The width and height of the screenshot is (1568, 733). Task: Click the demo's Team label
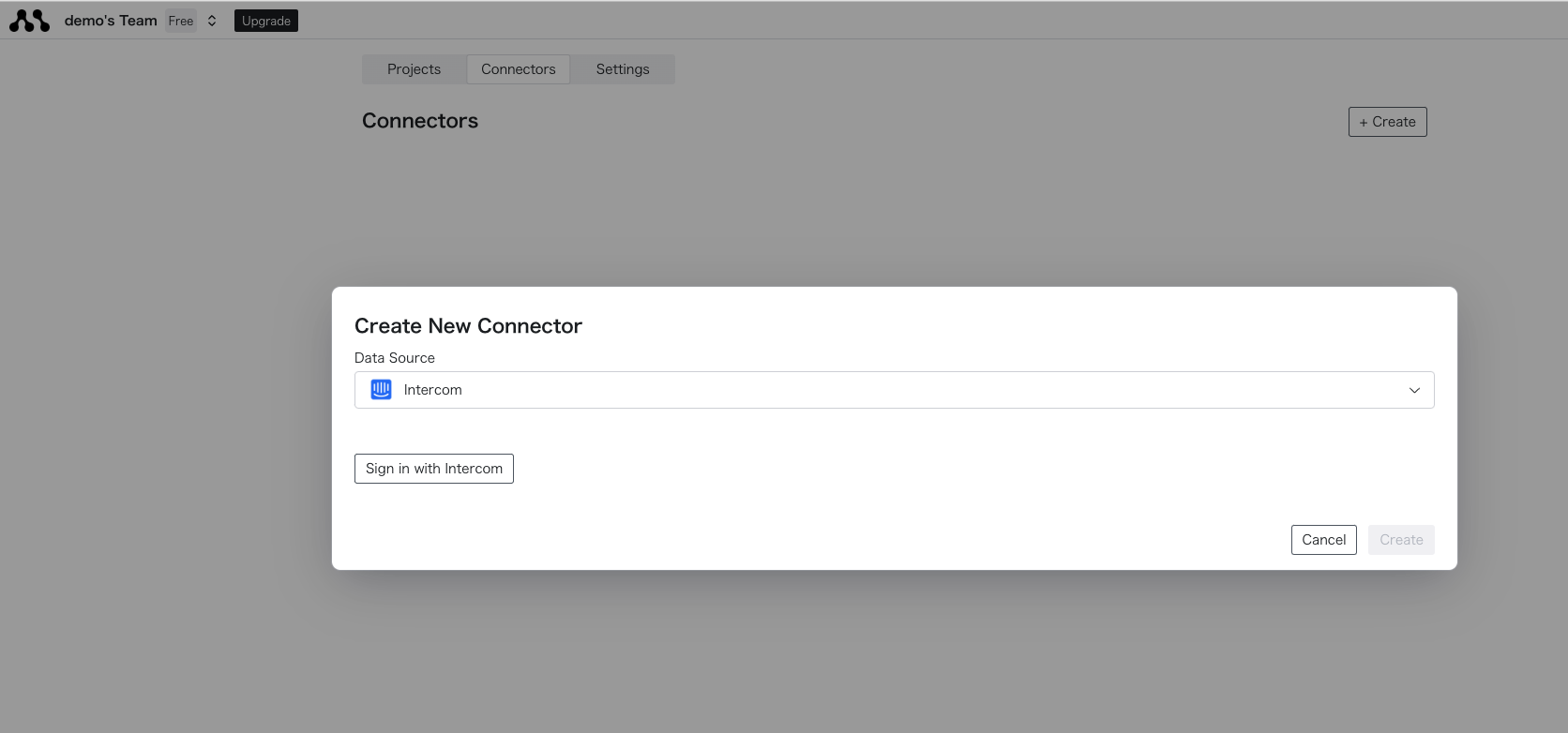tap(110, 20)
